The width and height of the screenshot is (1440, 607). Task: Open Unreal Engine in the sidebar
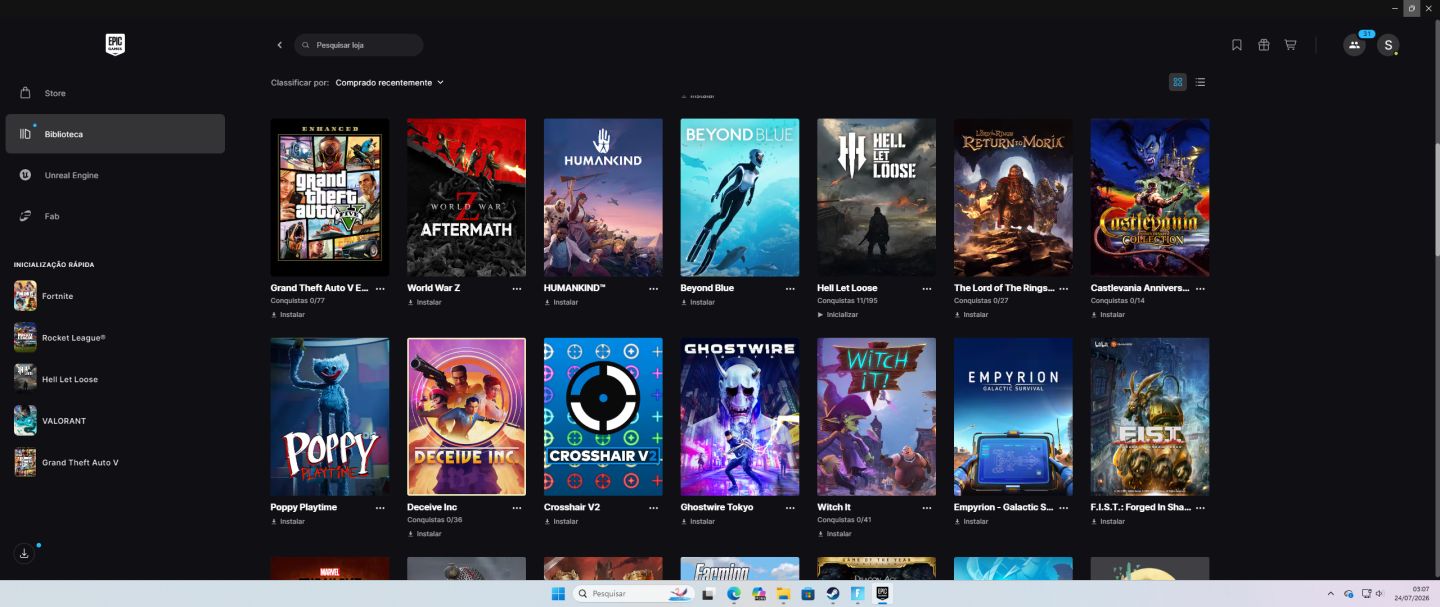(x=115, y=175)
